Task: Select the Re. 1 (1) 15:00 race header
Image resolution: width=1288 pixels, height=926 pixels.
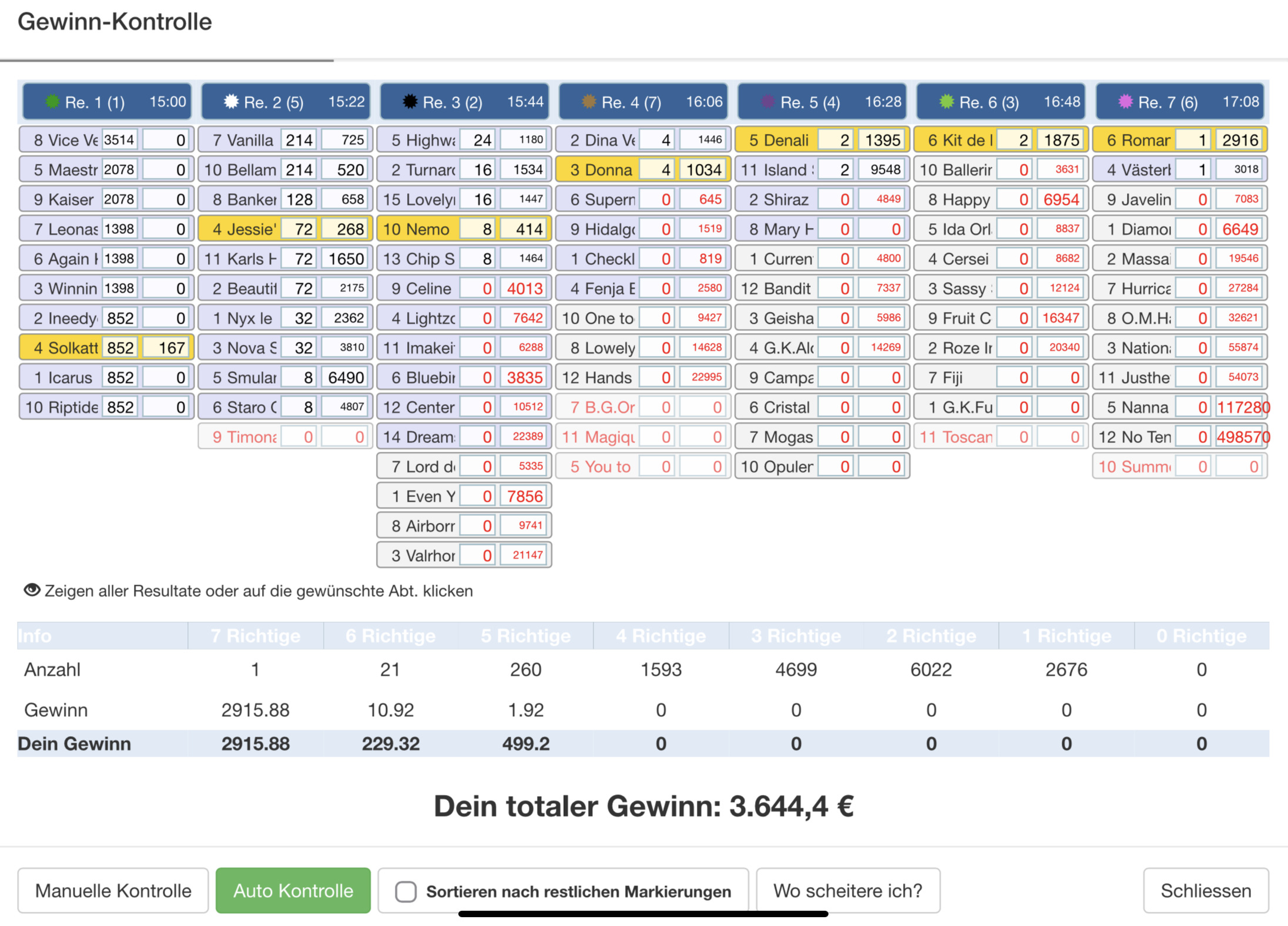Action: click(107, 102)
